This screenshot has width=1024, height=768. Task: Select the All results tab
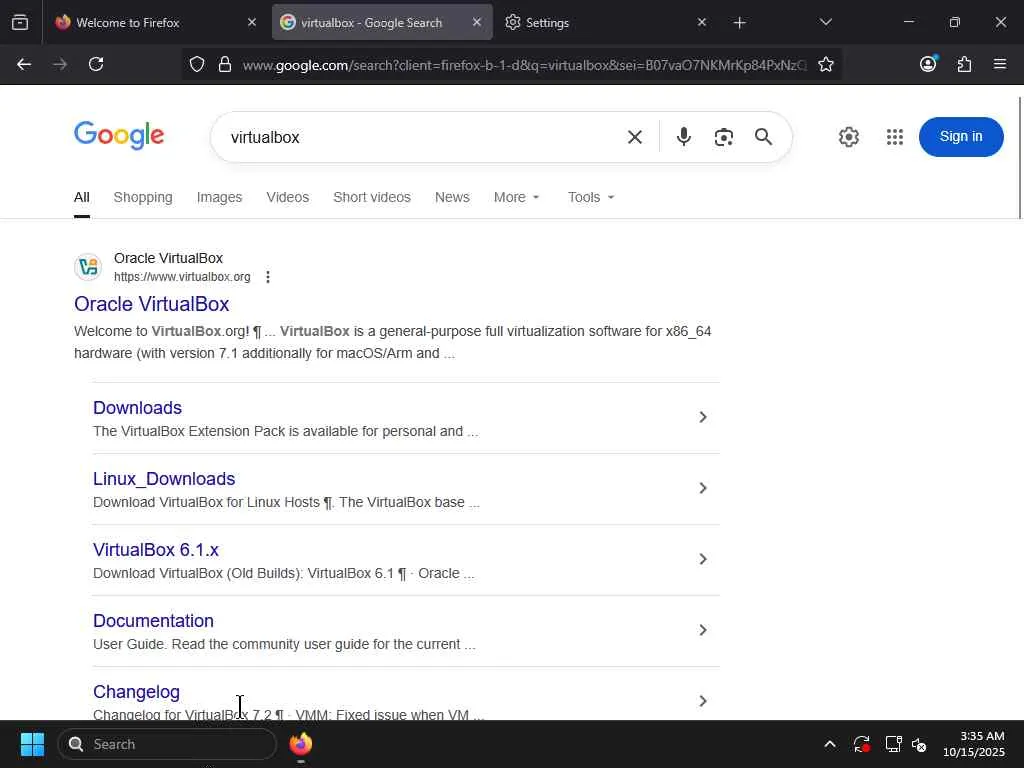pos(82,197)
